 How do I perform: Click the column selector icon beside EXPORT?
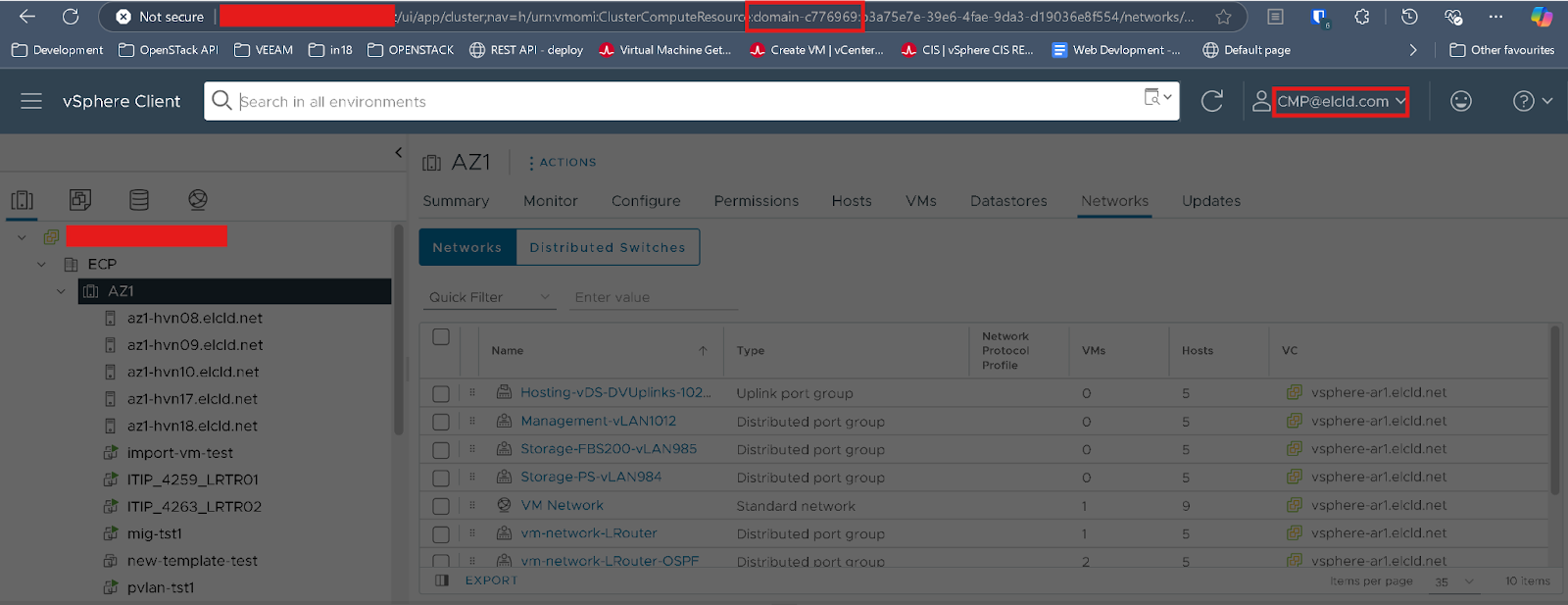442,580
